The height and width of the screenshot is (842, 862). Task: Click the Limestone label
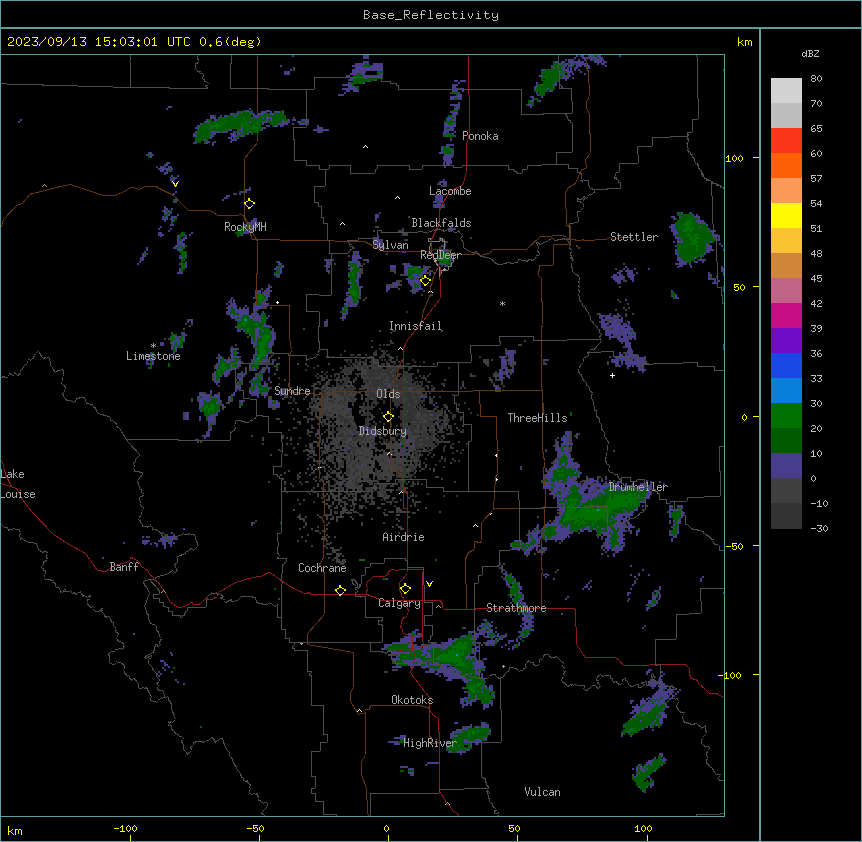153,356
